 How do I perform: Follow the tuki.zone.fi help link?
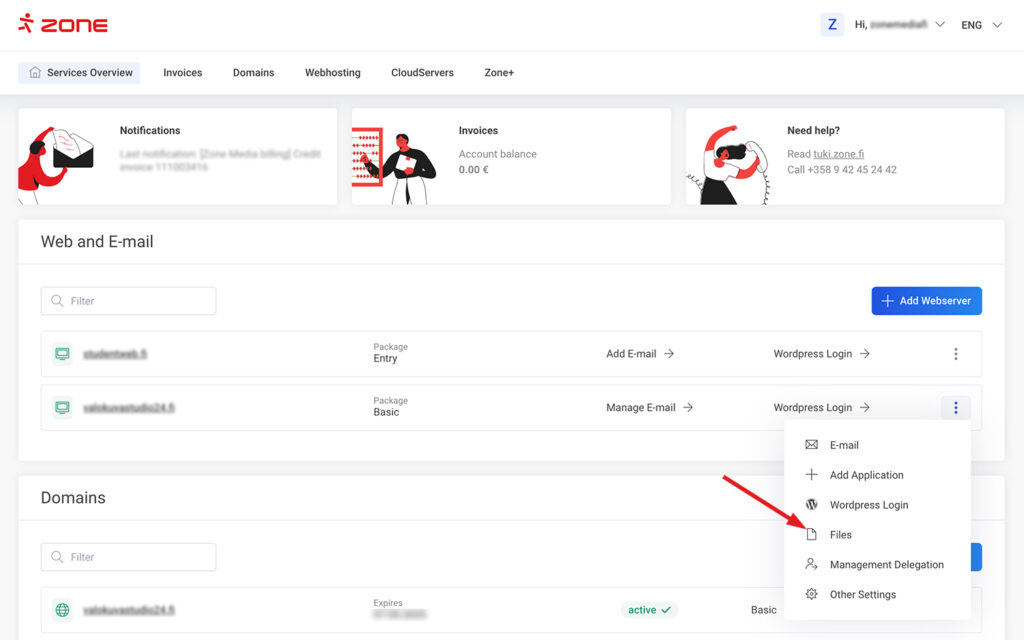tap(838, 154)
